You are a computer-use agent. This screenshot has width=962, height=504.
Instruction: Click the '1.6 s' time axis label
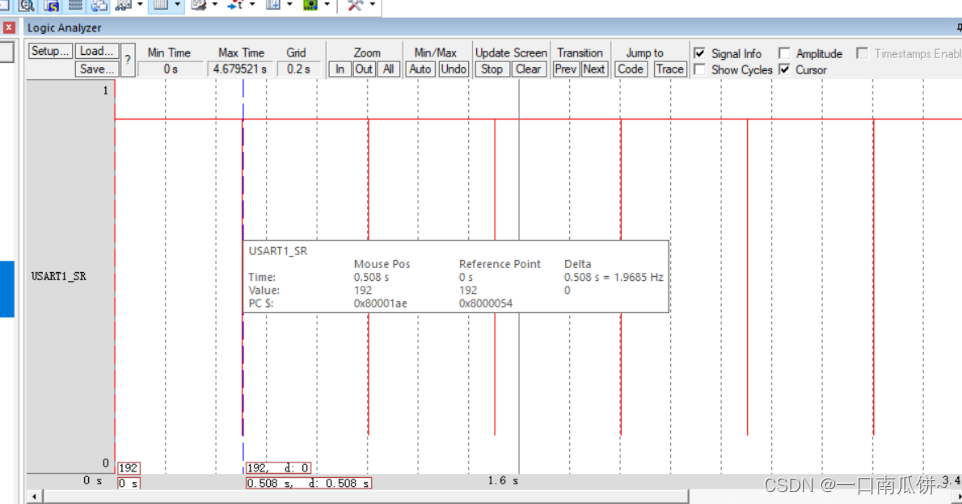click(x=503, y=481)
